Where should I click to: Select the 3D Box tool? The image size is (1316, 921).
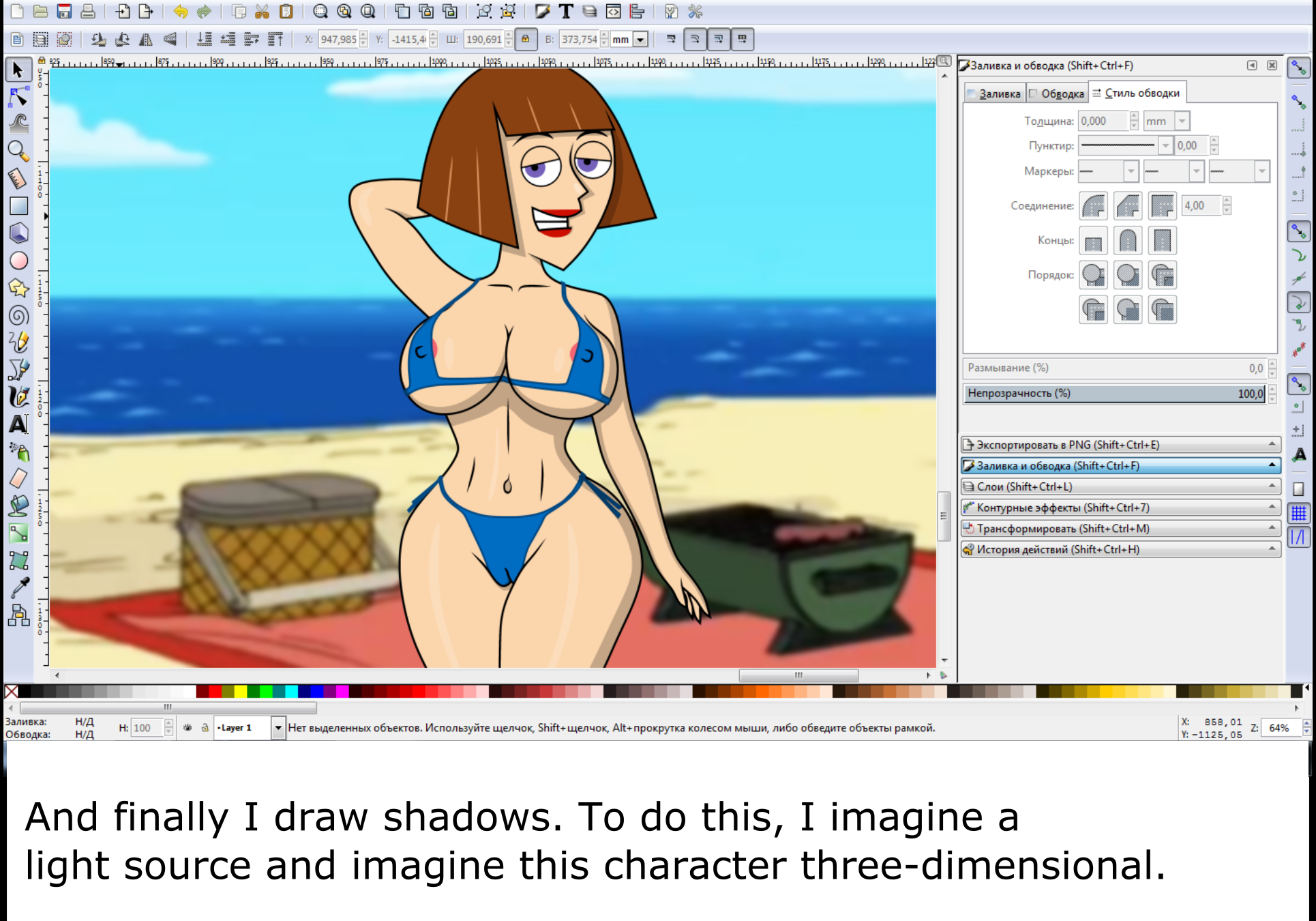pos(18,233)
